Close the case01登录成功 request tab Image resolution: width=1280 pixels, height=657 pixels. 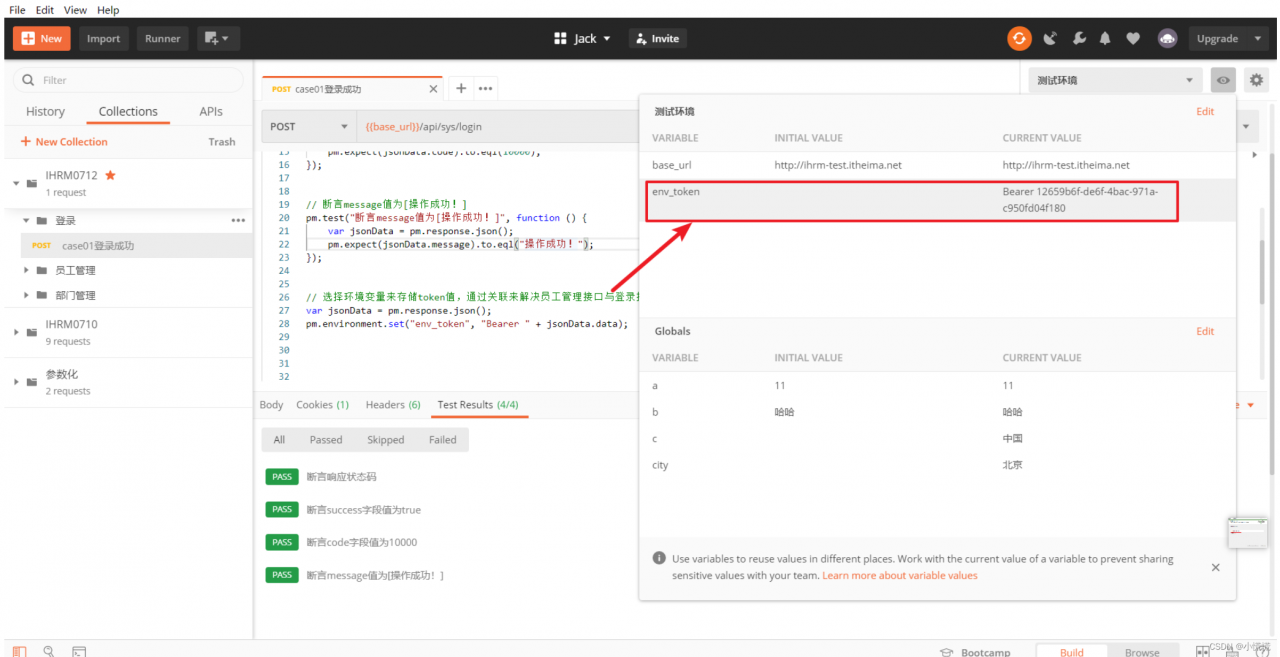pyautogui.click(x=433, y=89)
